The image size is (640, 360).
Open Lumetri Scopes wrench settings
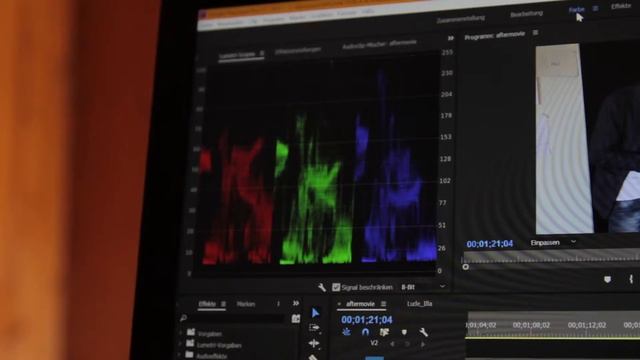[x=322, y=288]
